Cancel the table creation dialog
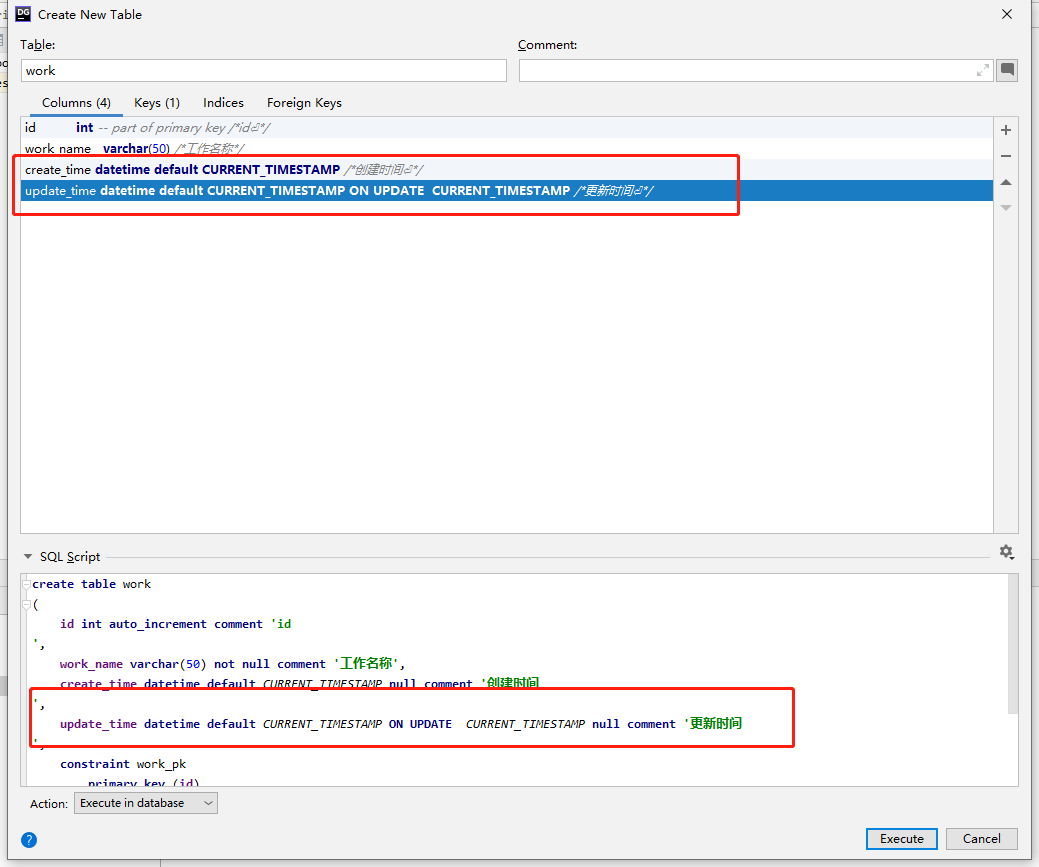The width and height of the screenshot is (1039, 867). pyautogui.click(x=981, y=839)
